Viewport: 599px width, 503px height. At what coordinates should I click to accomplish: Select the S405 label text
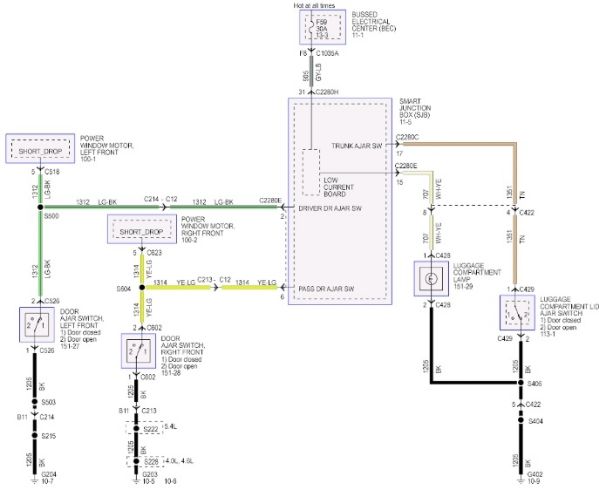[x=534, y=383]
